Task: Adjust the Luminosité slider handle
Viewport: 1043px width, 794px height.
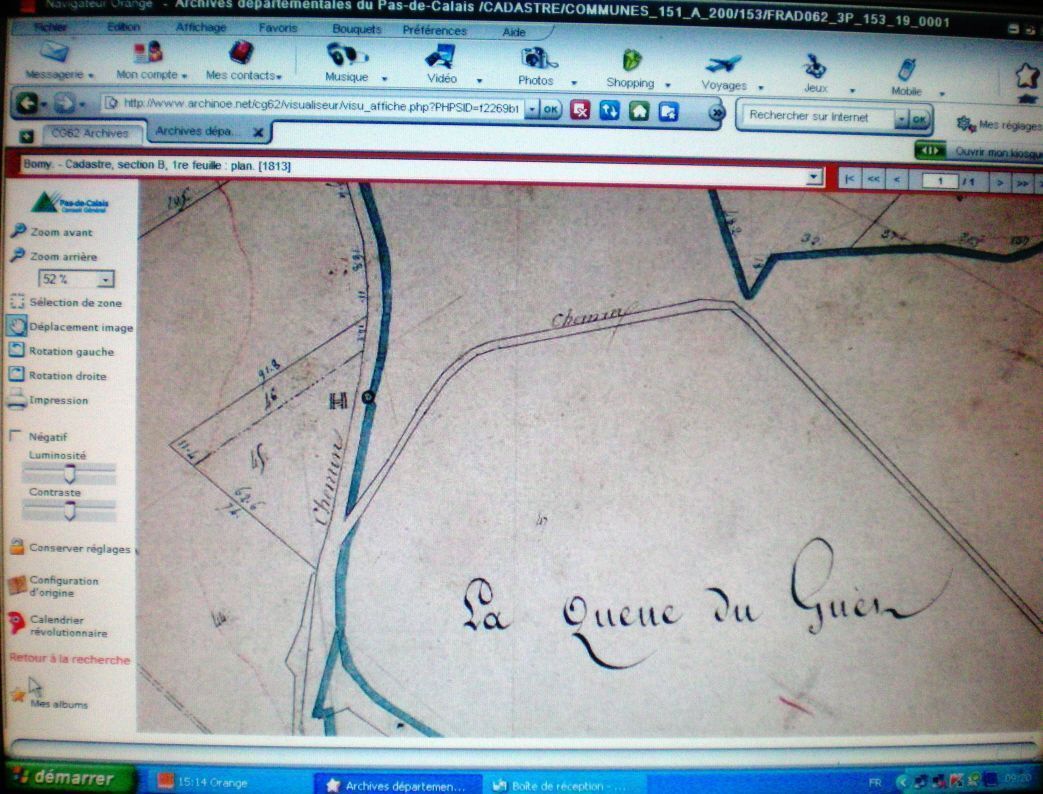Action: (x=70, y=473)
